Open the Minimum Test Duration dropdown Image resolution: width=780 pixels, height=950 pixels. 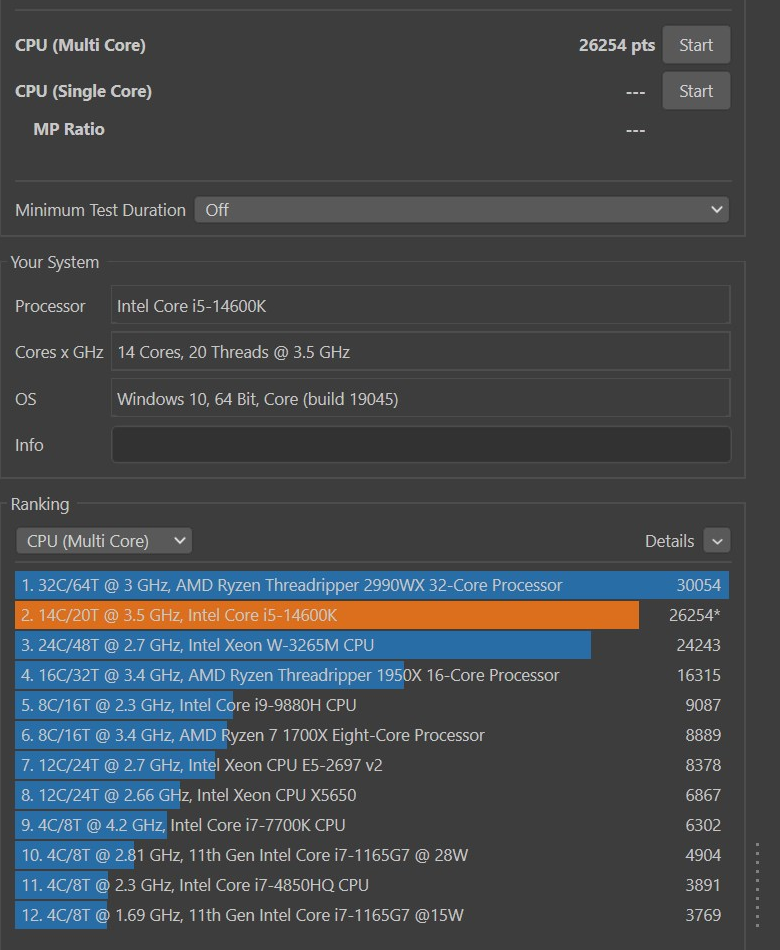tap(462, 210)
